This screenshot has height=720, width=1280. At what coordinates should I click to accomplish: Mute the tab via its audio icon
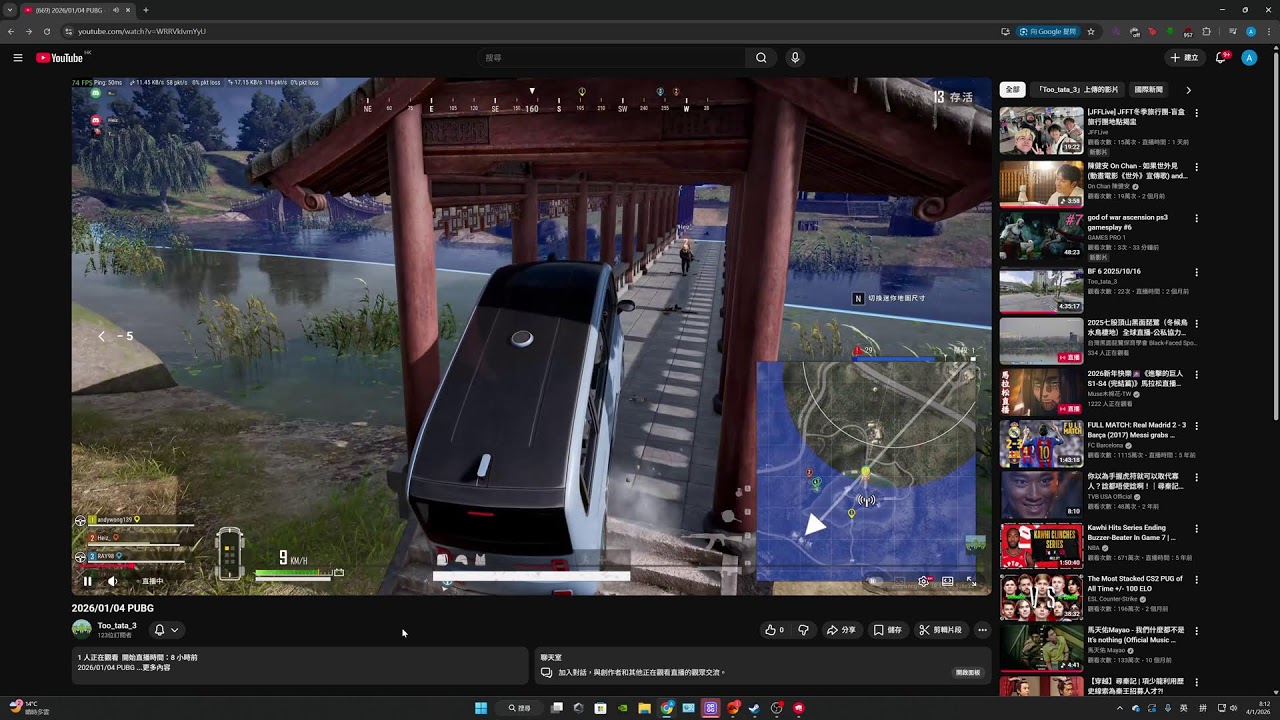pos(116,10)
